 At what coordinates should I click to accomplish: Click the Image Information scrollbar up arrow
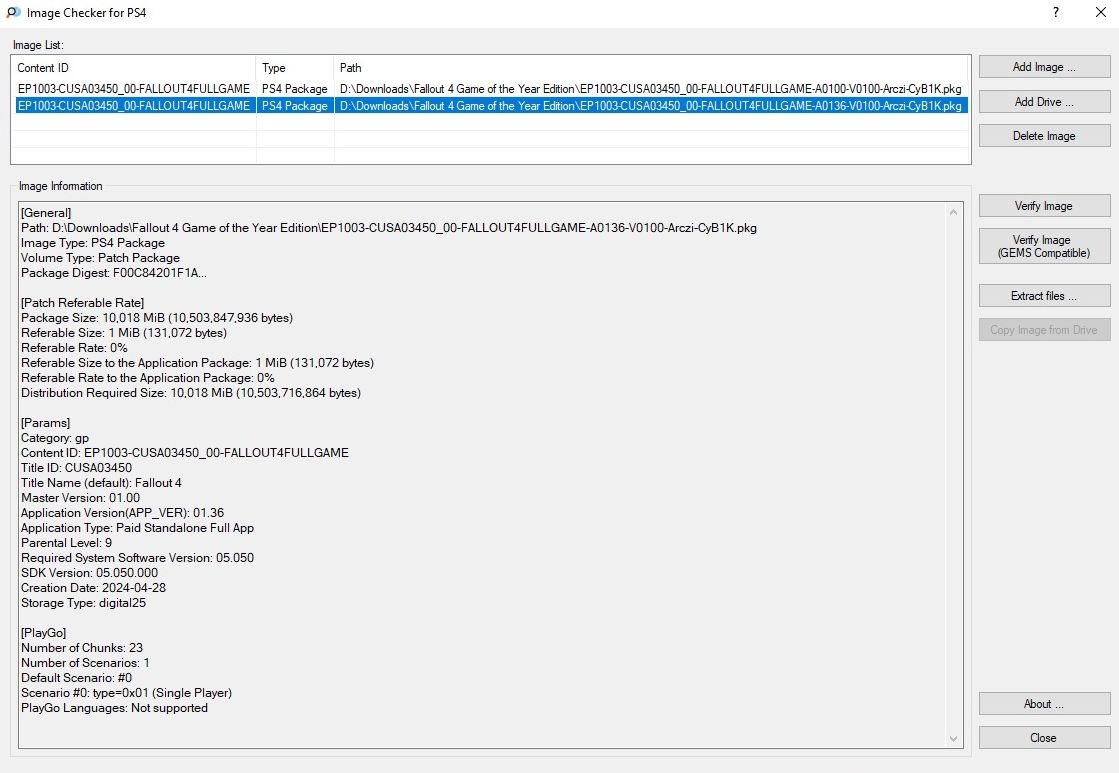(955, 212)
